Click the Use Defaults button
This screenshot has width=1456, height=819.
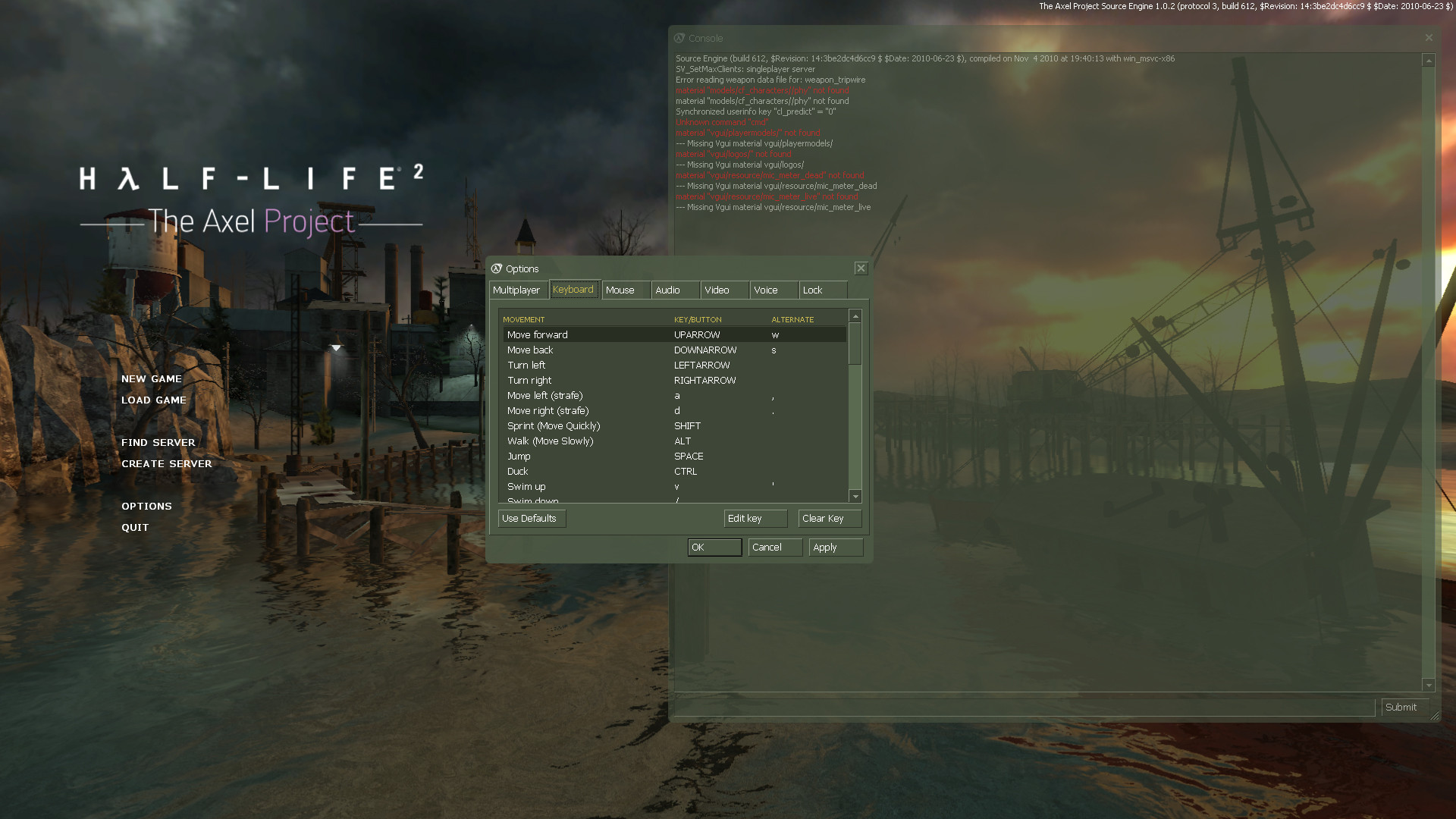click(x=531, y=519)
